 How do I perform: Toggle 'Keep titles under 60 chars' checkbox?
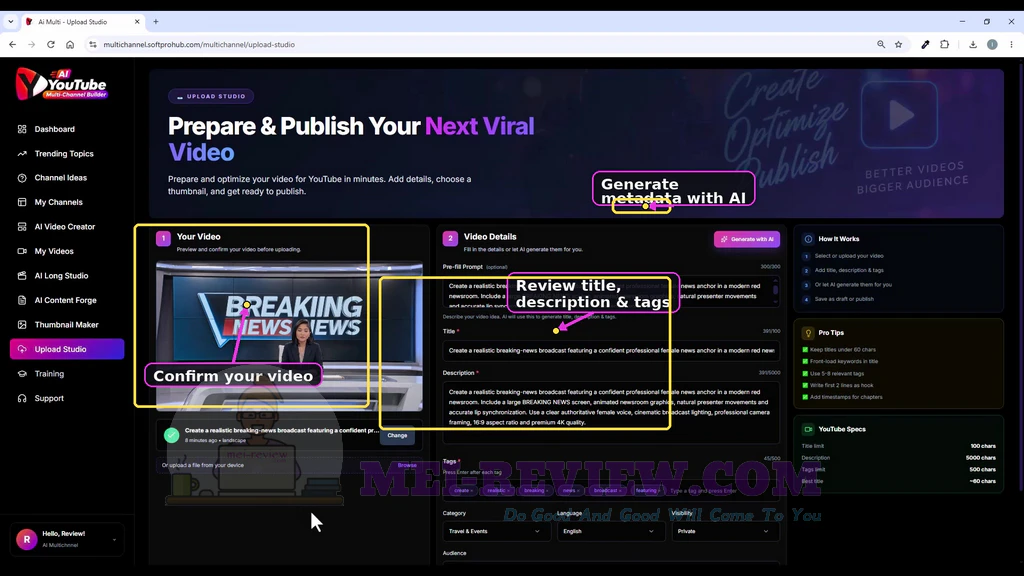(805, 349)
